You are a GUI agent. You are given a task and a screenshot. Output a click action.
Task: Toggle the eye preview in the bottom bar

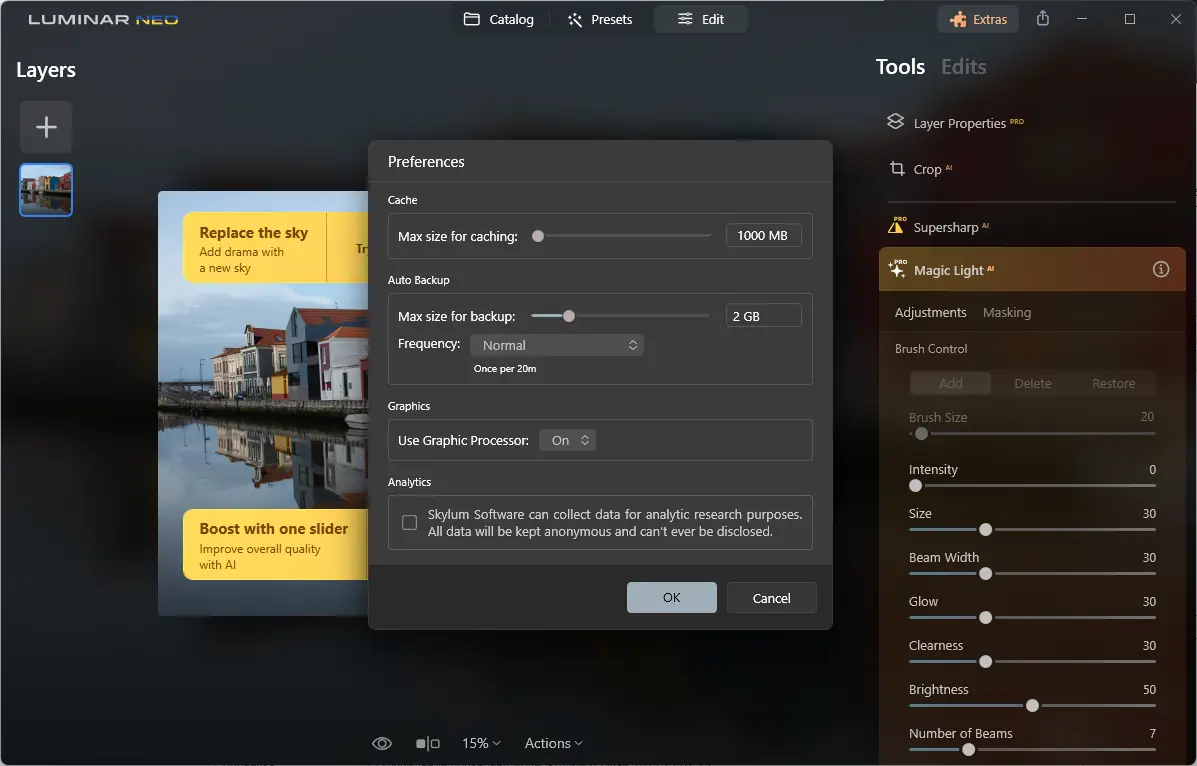click(x=381, y=743)
